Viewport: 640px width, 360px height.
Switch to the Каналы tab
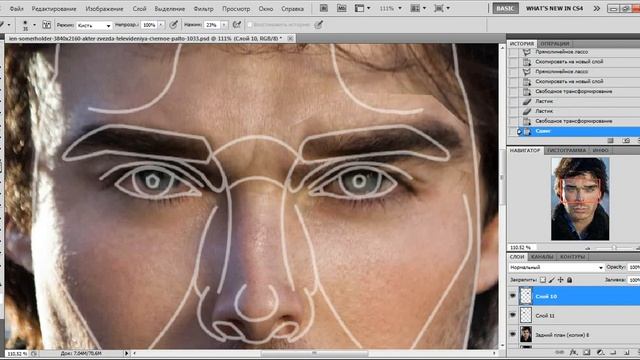coord(542,257)
